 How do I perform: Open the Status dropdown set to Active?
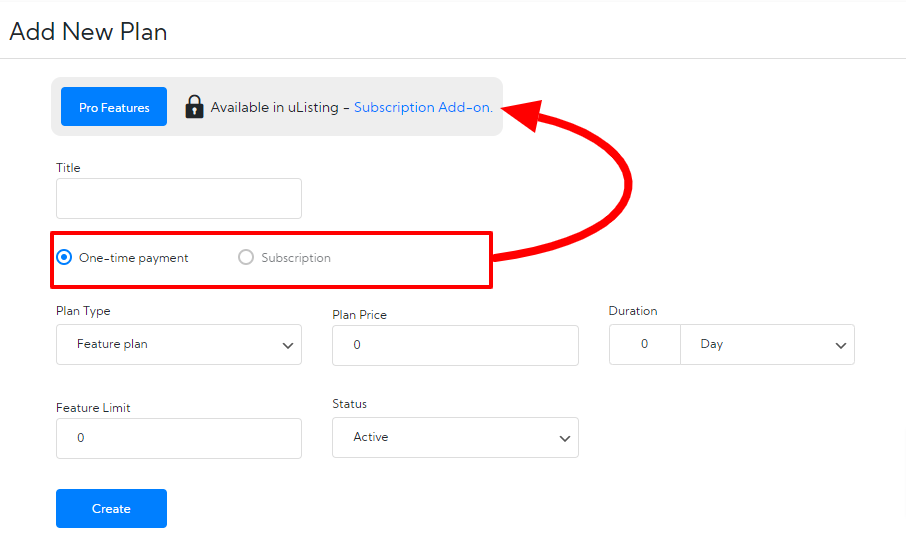coord(455,437)
